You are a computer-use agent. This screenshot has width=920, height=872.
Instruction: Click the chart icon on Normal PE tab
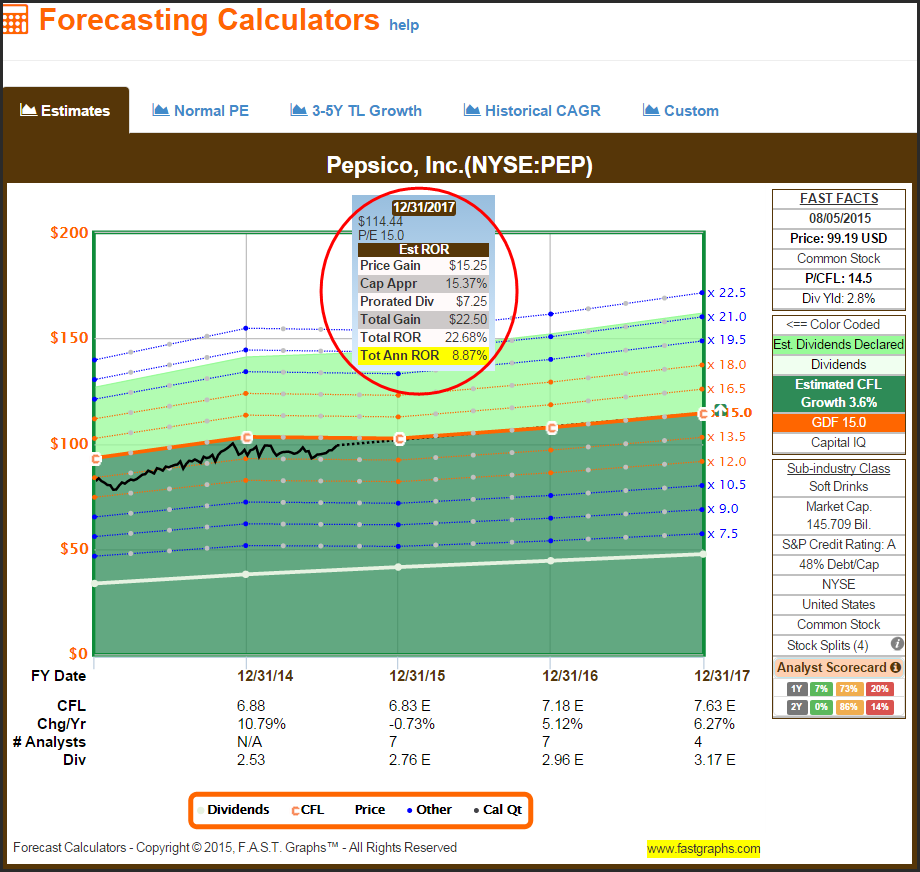tap(161, 110)
